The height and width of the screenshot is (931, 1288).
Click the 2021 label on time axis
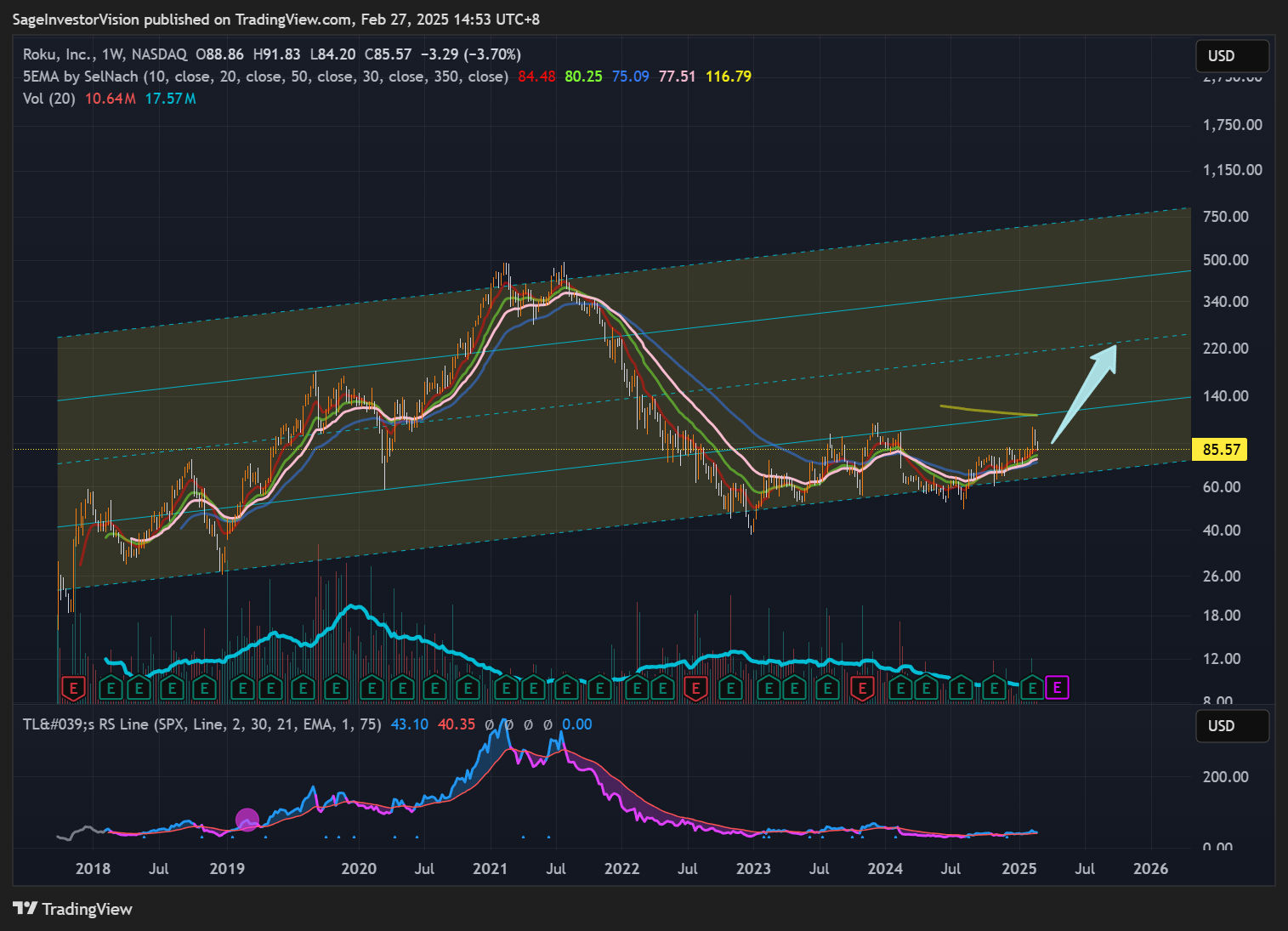491,869
